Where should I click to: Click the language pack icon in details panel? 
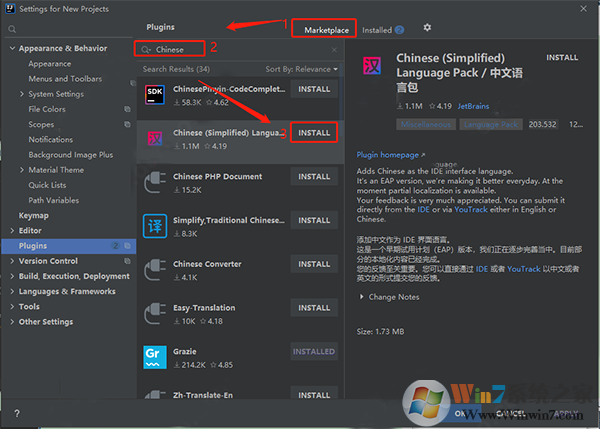point(372,66)
